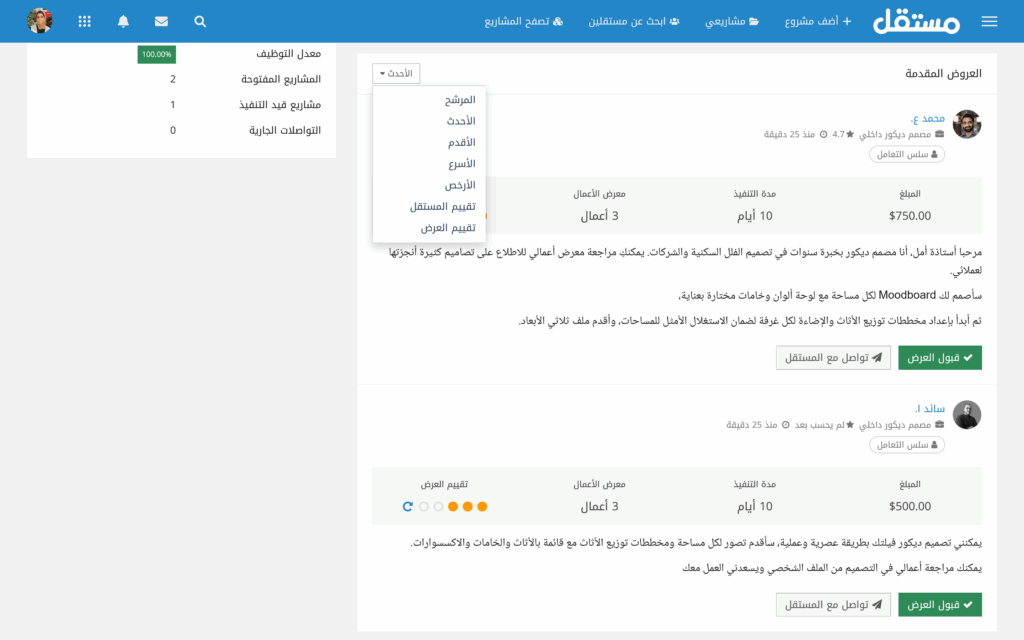This screenshot has width=1024, height=640.
Task: Open the apps grid icon
Action: (x=84, y=20)
